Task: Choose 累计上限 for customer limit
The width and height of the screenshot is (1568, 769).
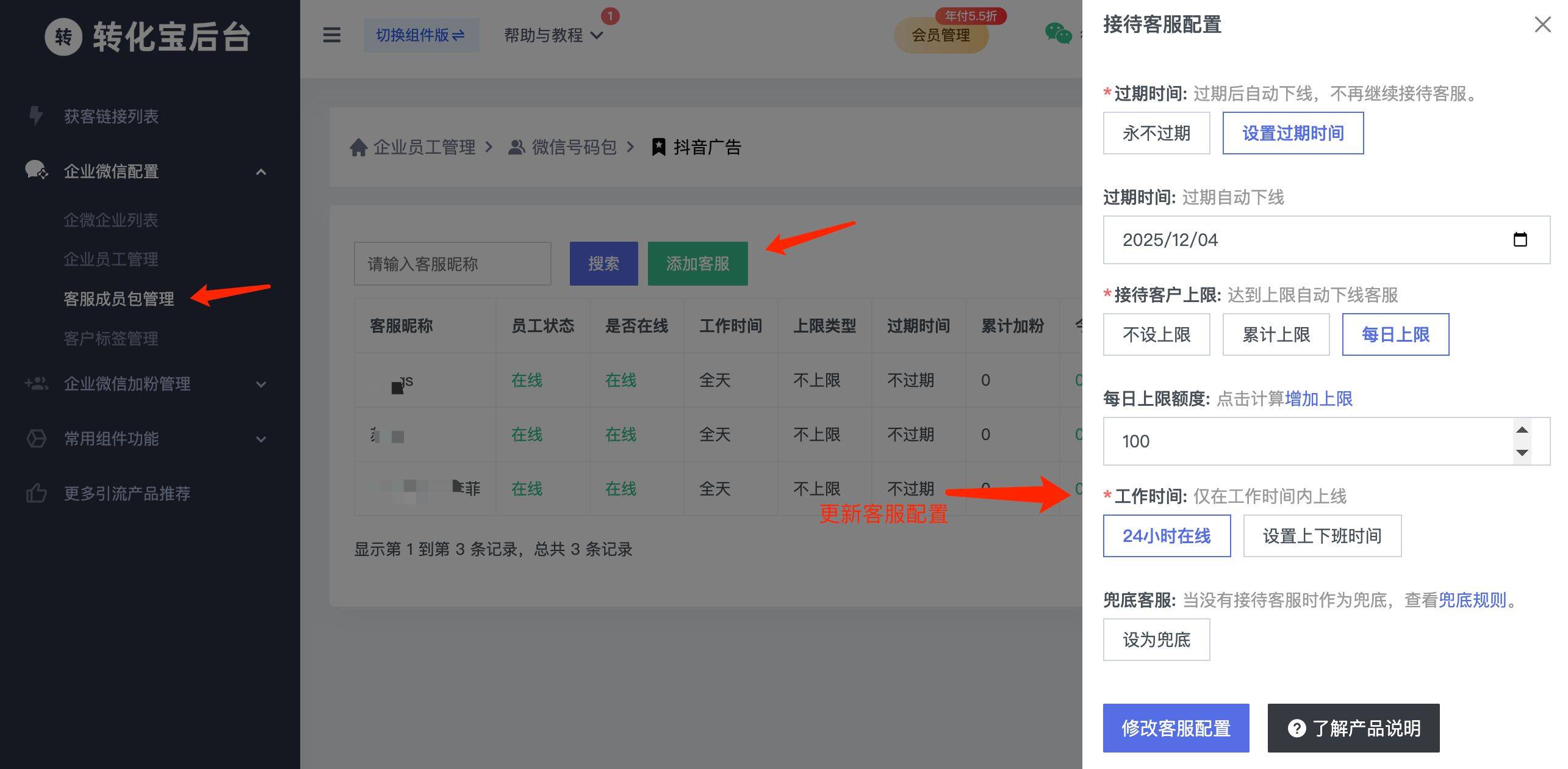Action: [x=1276, y=334]
